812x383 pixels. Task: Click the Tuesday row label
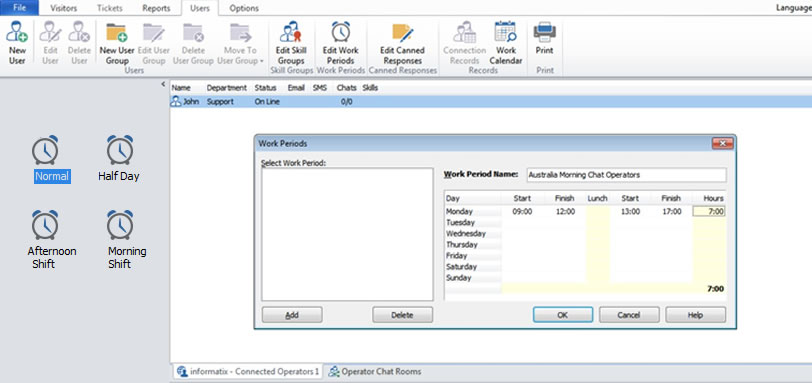pos(460,223)
